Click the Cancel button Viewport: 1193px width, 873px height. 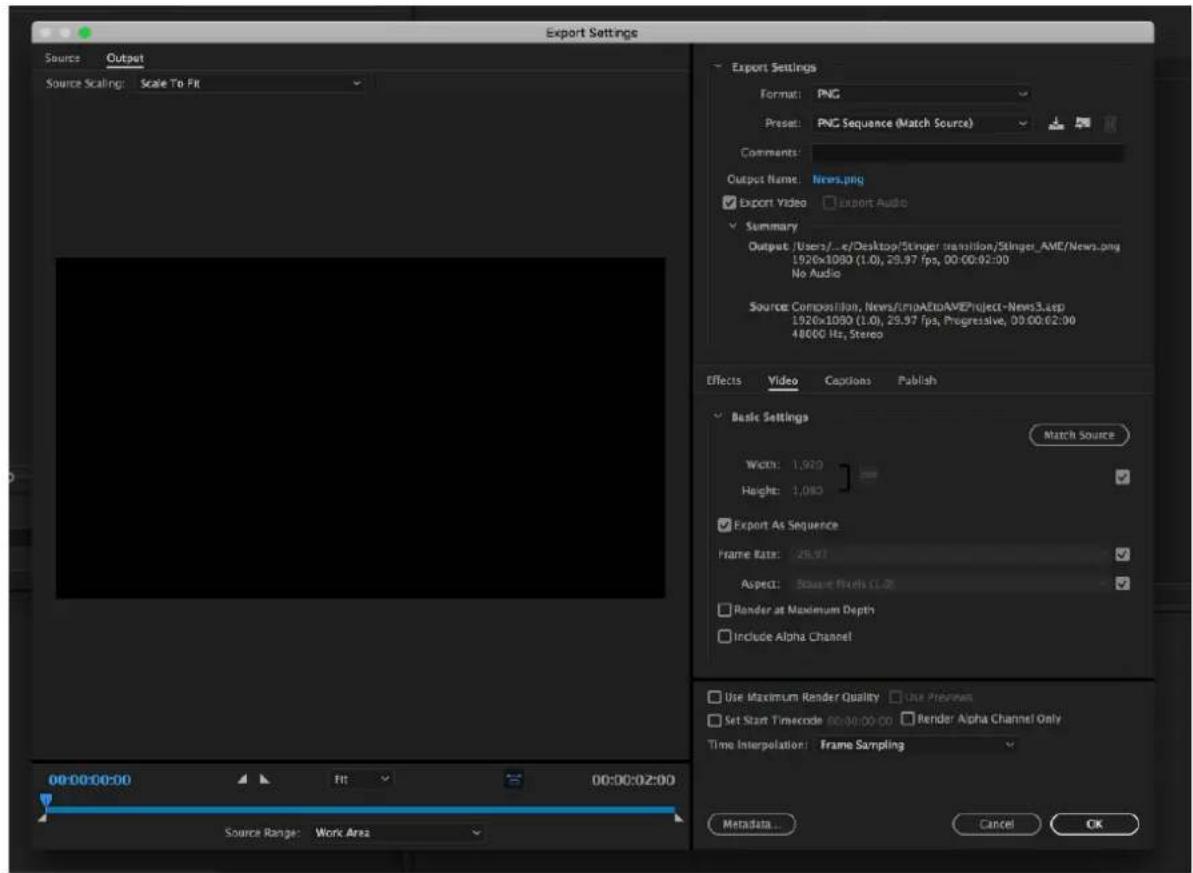click(996, 824)
